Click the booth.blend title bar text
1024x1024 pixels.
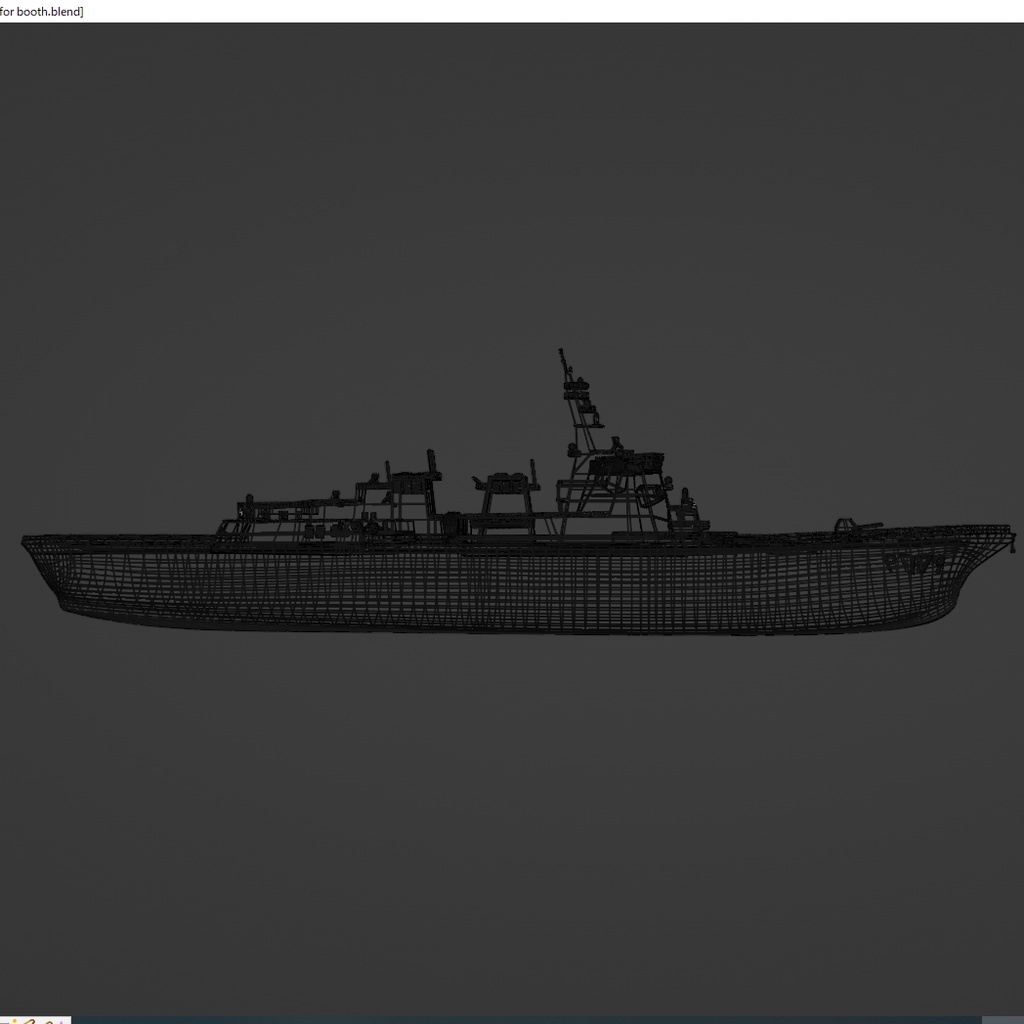[42, 11]
